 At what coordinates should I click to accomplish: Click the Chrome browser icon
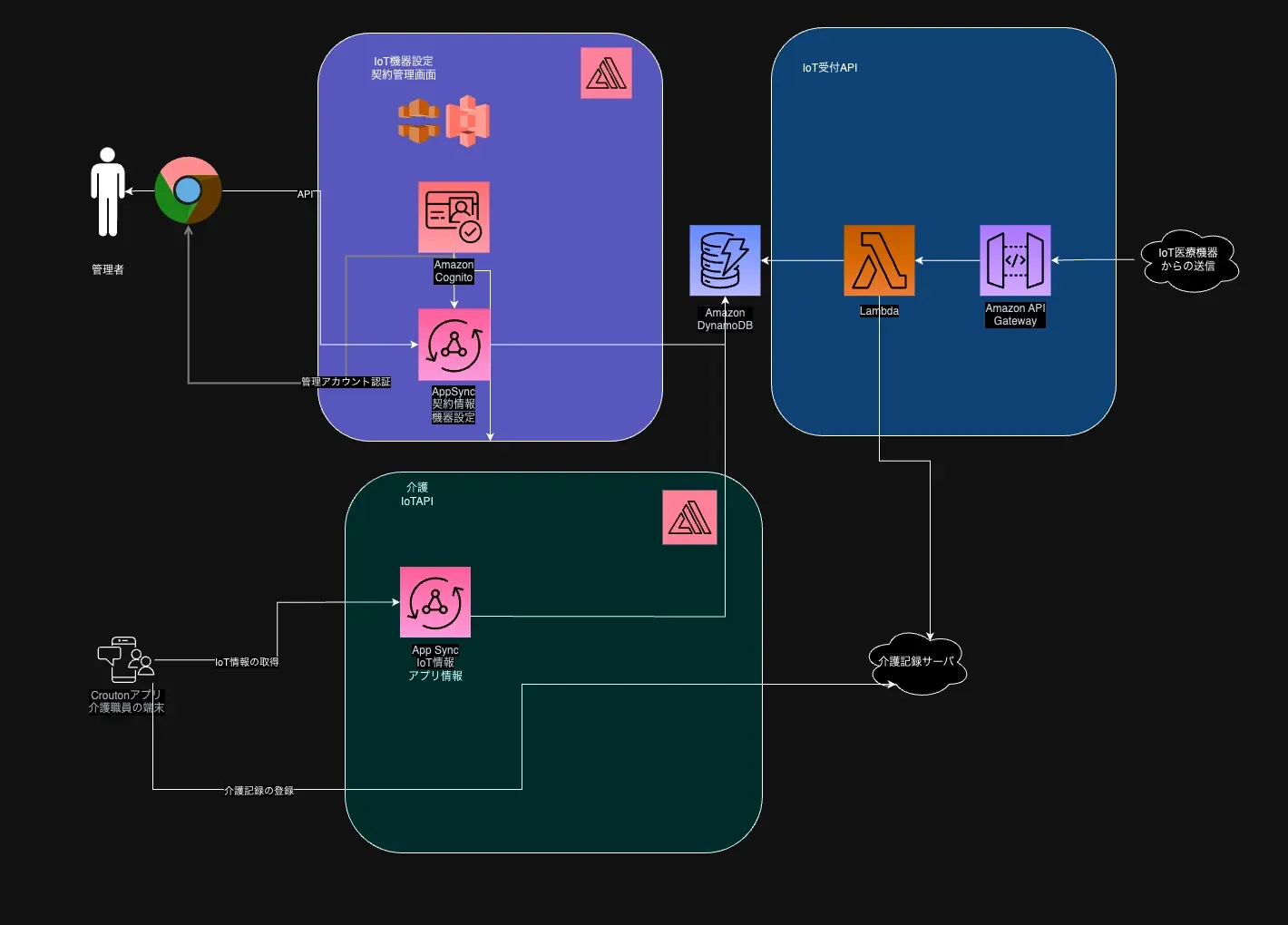[x=188, y=190]
